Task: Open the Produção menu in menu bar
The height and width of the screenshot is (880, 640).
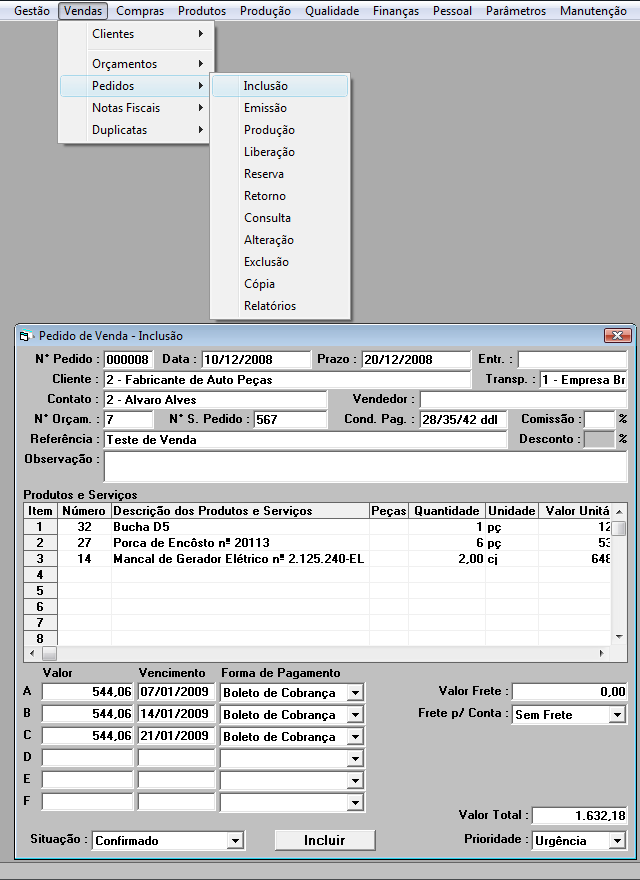Action: coord(266,11)
